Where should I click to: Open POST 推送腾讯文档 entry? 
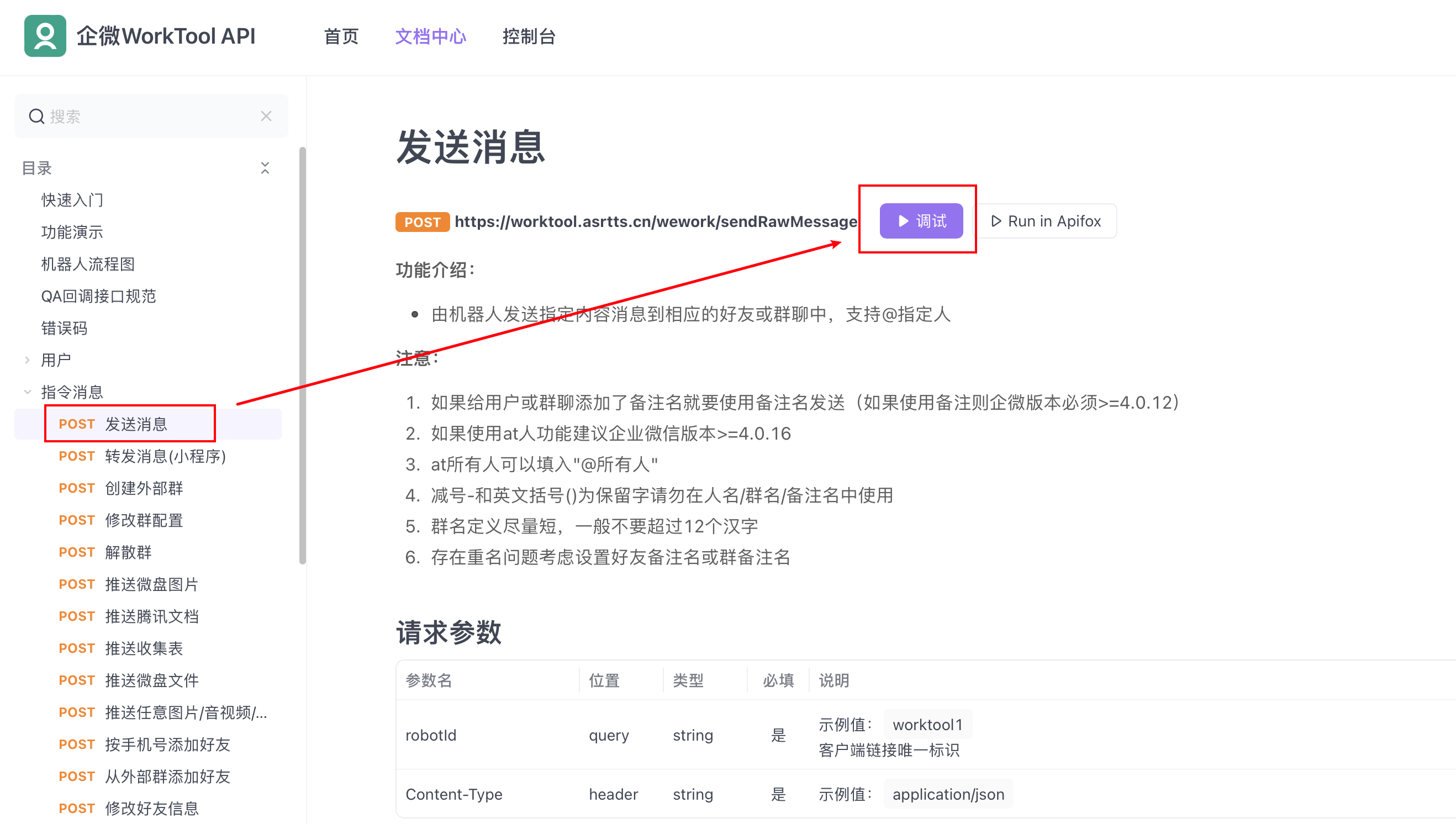152,616
